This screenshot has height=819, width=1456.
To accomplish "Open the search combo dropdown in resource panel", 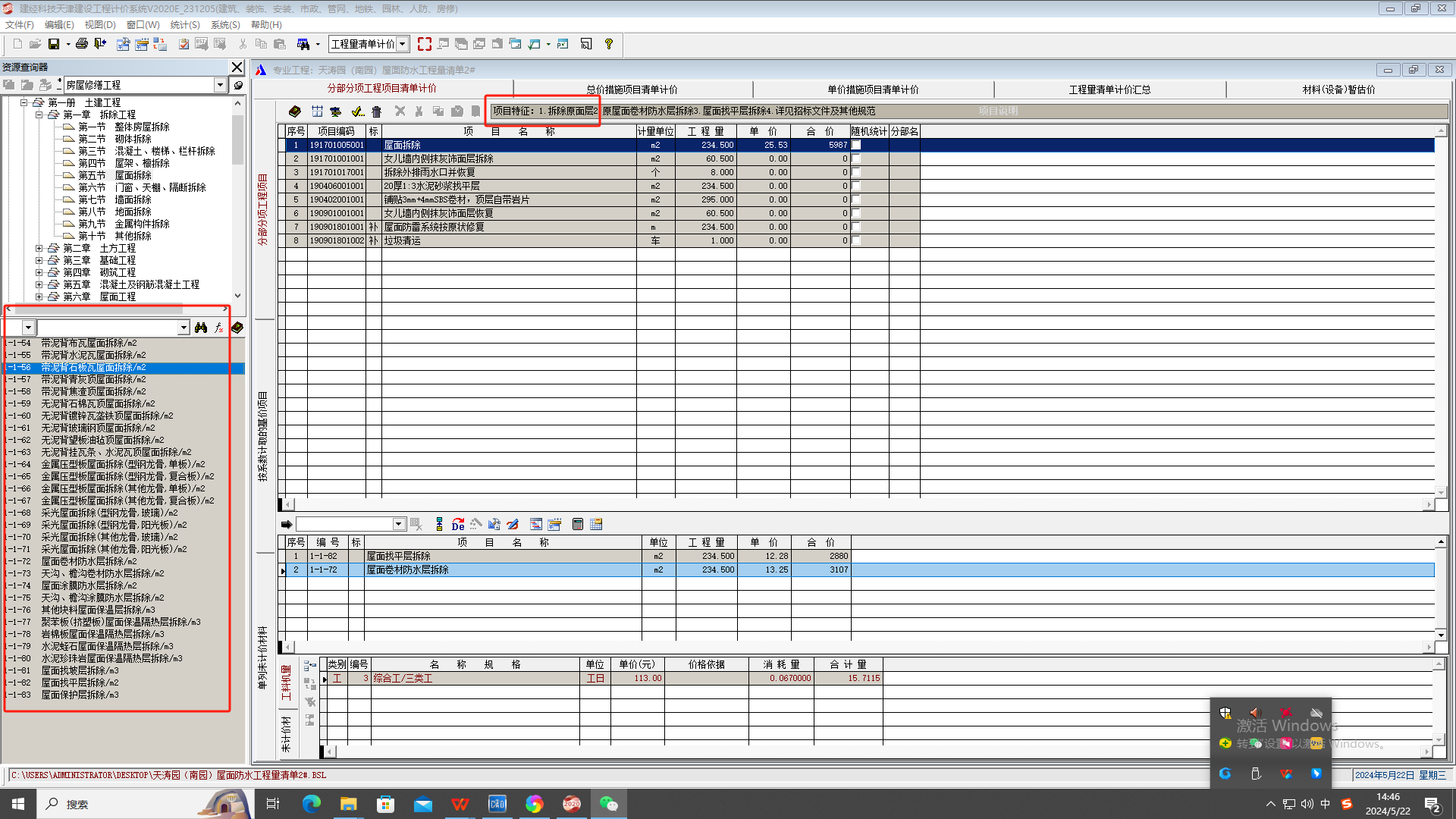I will (184, 328).
